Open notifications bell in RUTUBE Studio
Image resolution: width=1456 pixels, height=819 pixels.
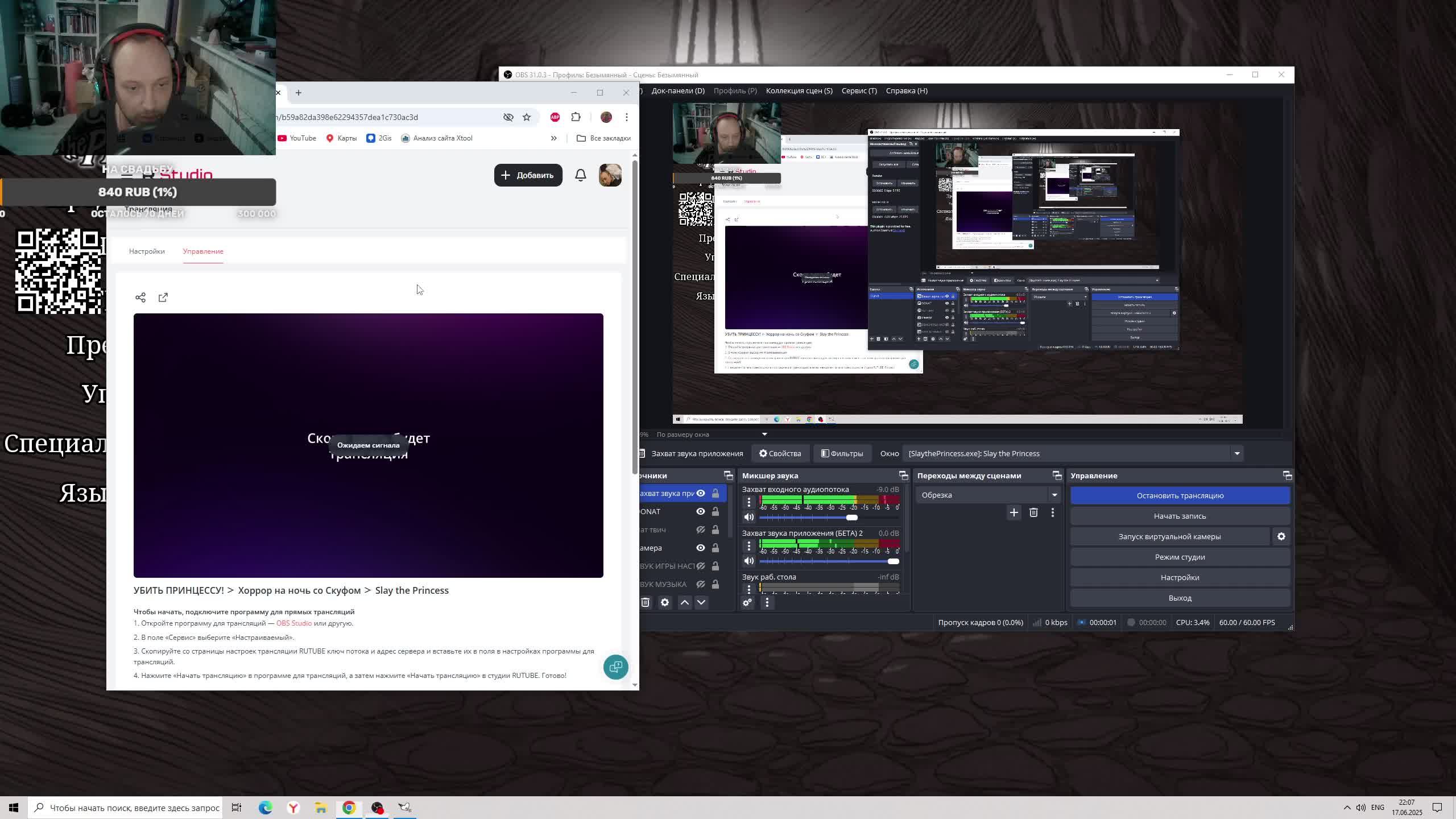[580, 175]
